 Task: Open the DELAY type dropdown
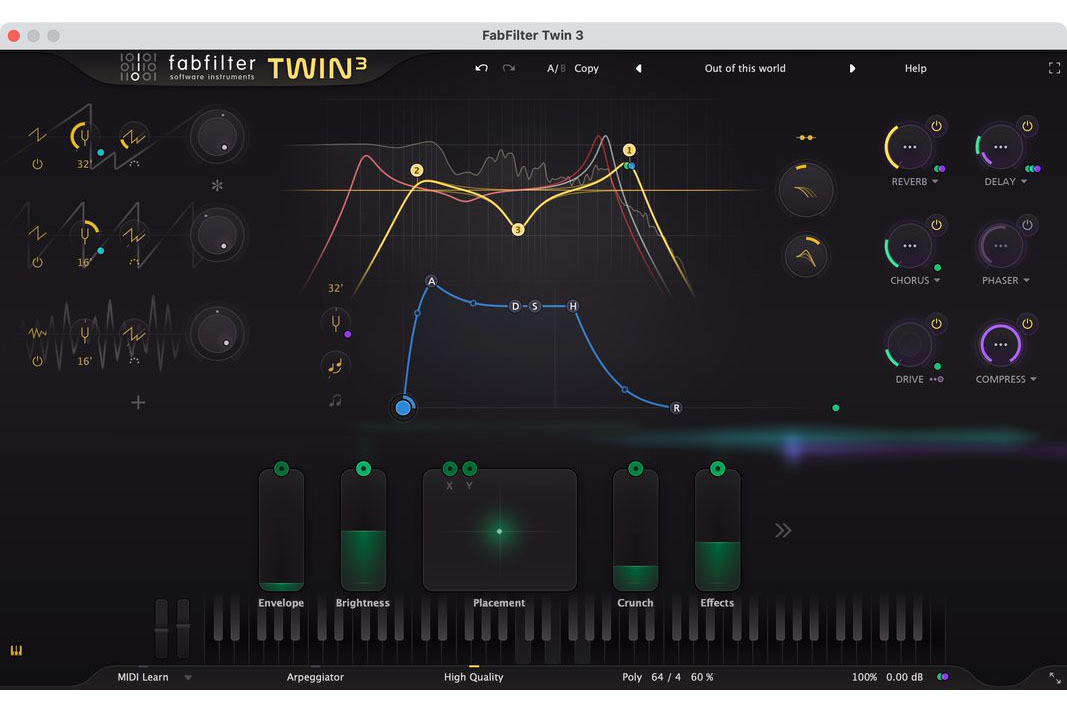(1006, 182)
